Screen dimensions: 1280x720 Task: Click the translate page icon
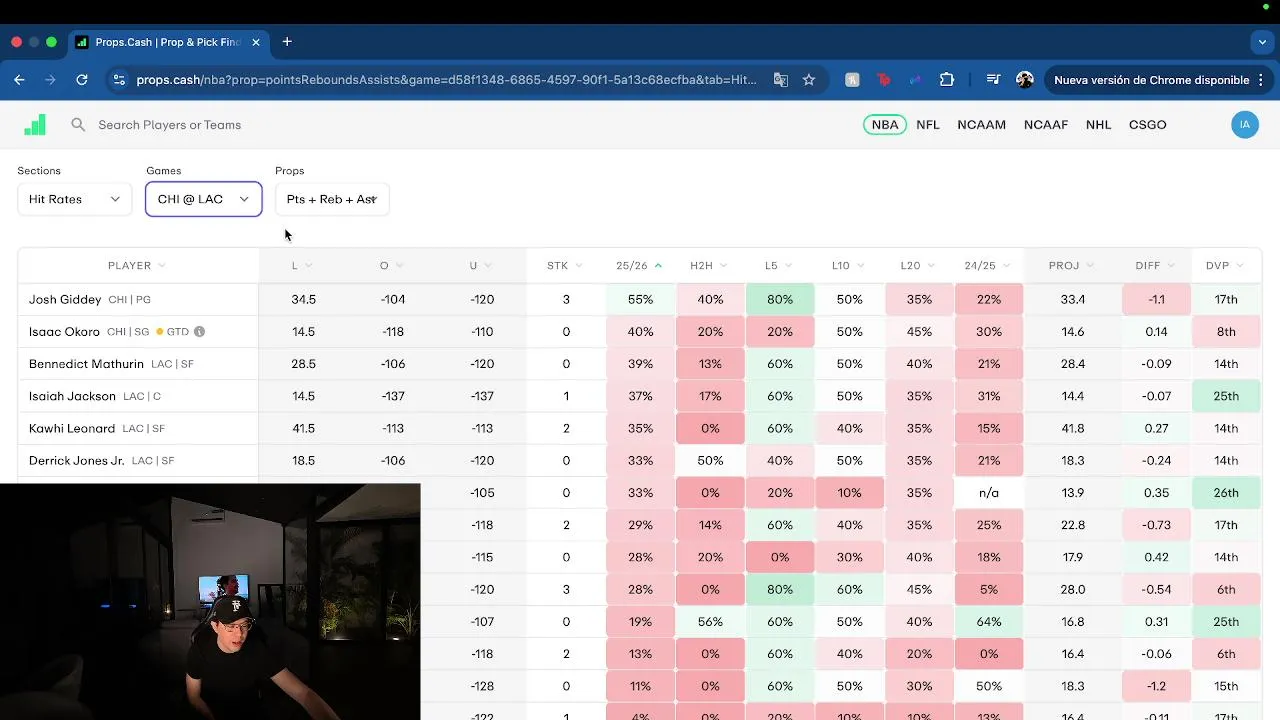[x=781, y=80]
